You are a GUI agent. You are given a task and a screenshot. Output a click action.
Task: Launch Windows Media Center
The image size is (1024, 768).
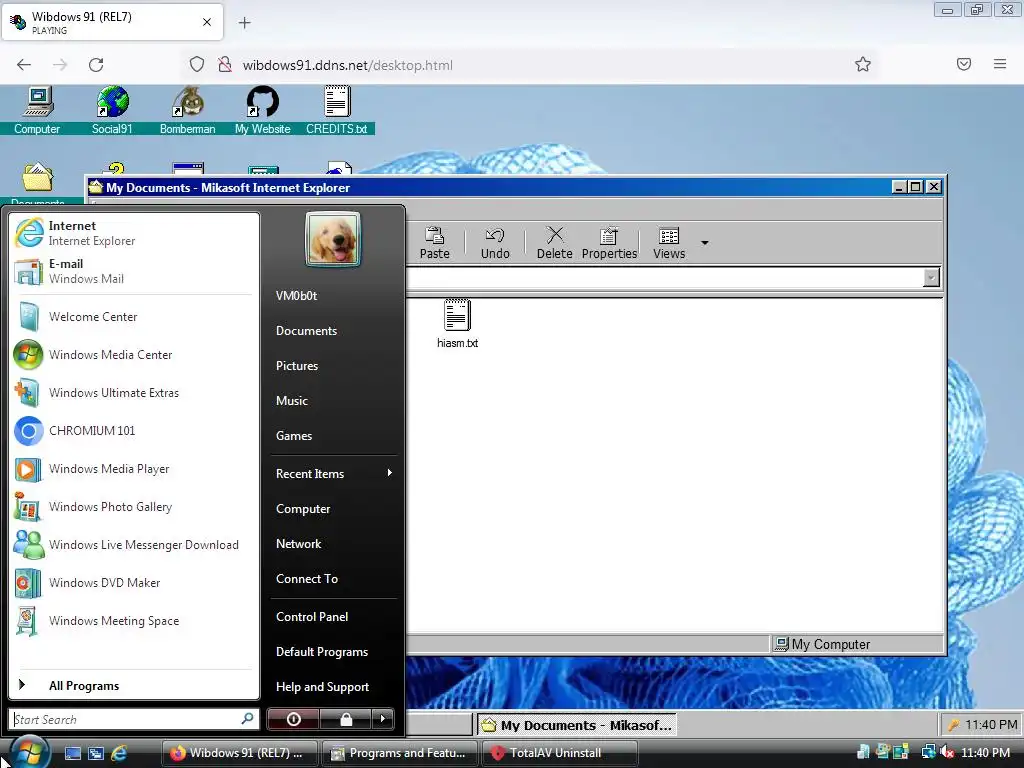[x=133, y=355]
